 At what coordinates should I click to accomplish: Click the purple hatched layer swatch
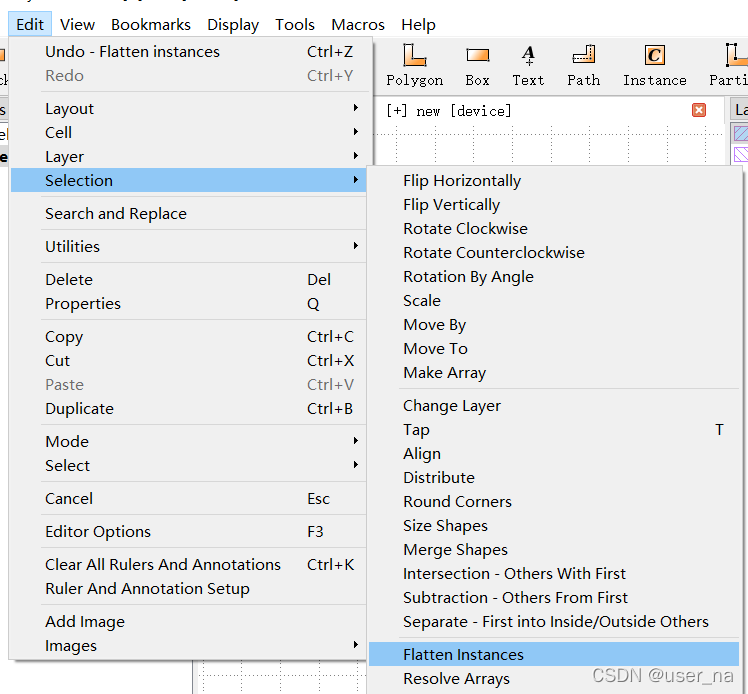click(740, 155)
